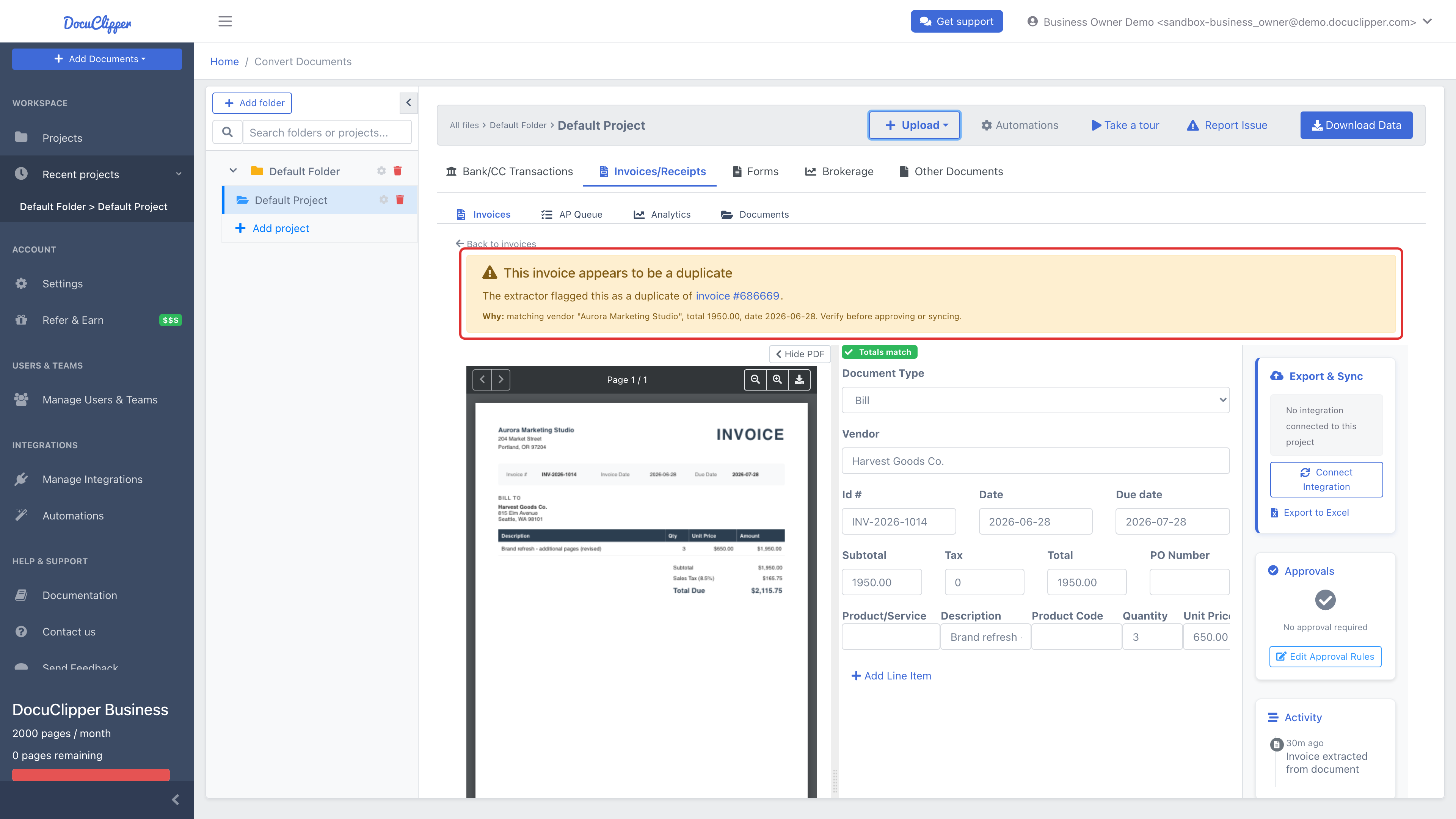Delete Default Folder with trash icon
1456x819 pixels.
(x=397, y=171)
